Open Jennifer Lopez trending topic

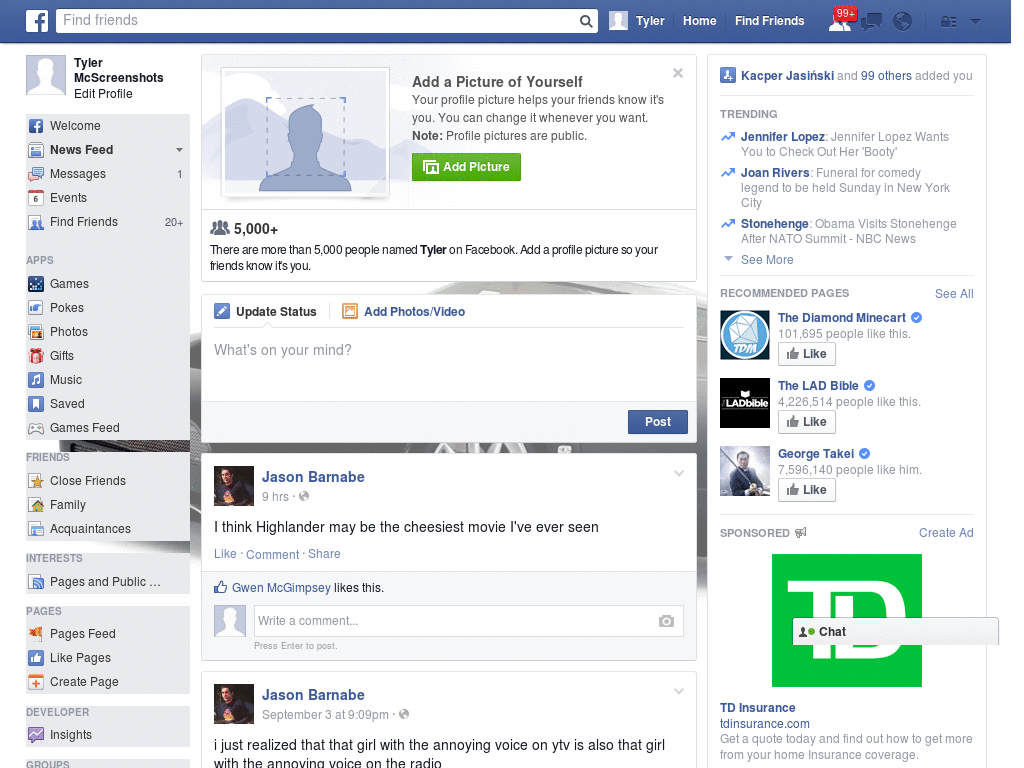pyautogui.click(x=782, y=136)
